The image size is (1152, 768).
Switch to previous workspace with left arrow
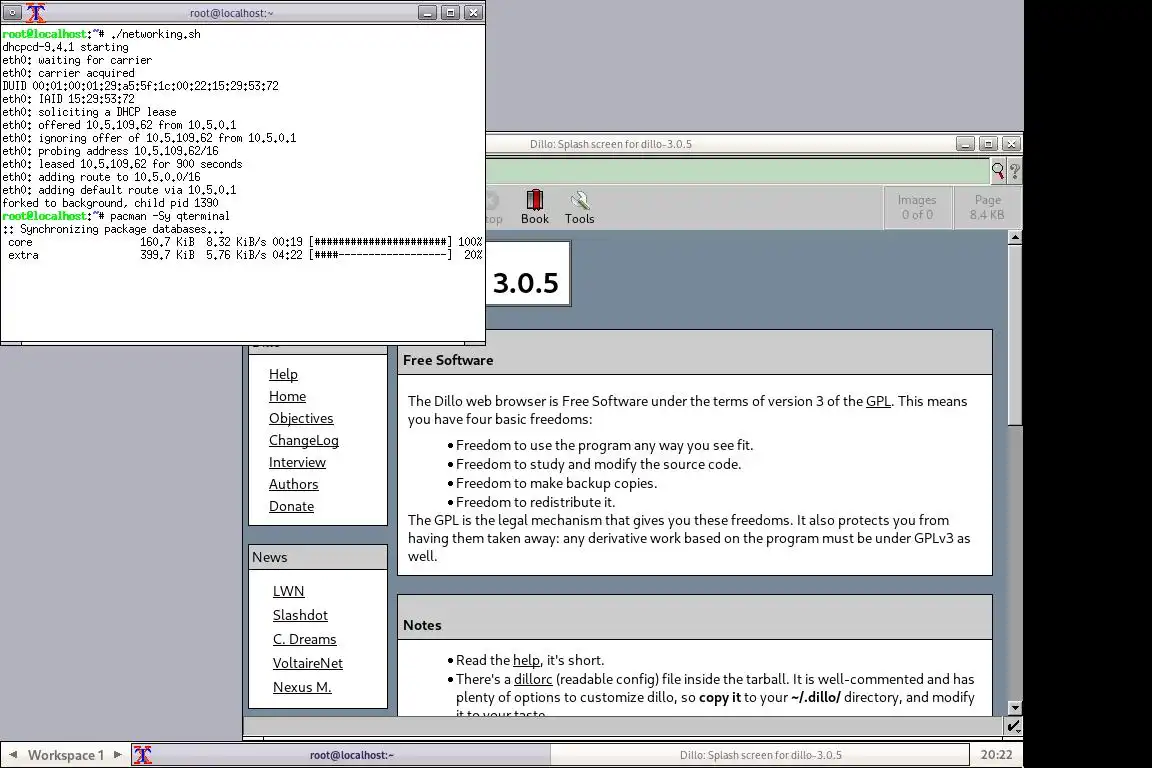12,755
